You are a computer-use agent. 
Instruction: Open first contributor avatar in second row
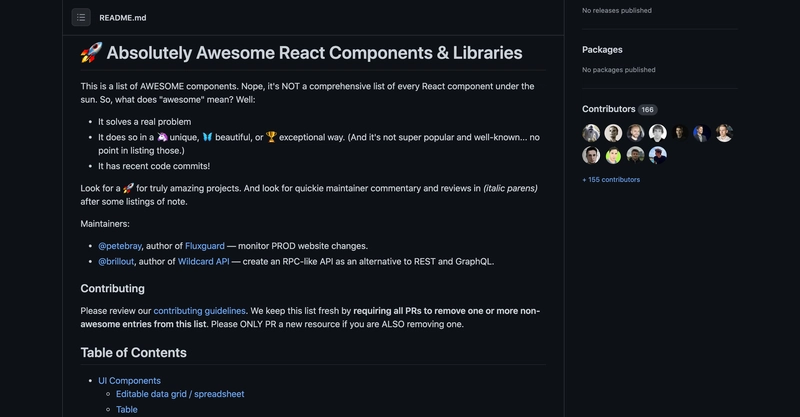click(x=591, y=155)
